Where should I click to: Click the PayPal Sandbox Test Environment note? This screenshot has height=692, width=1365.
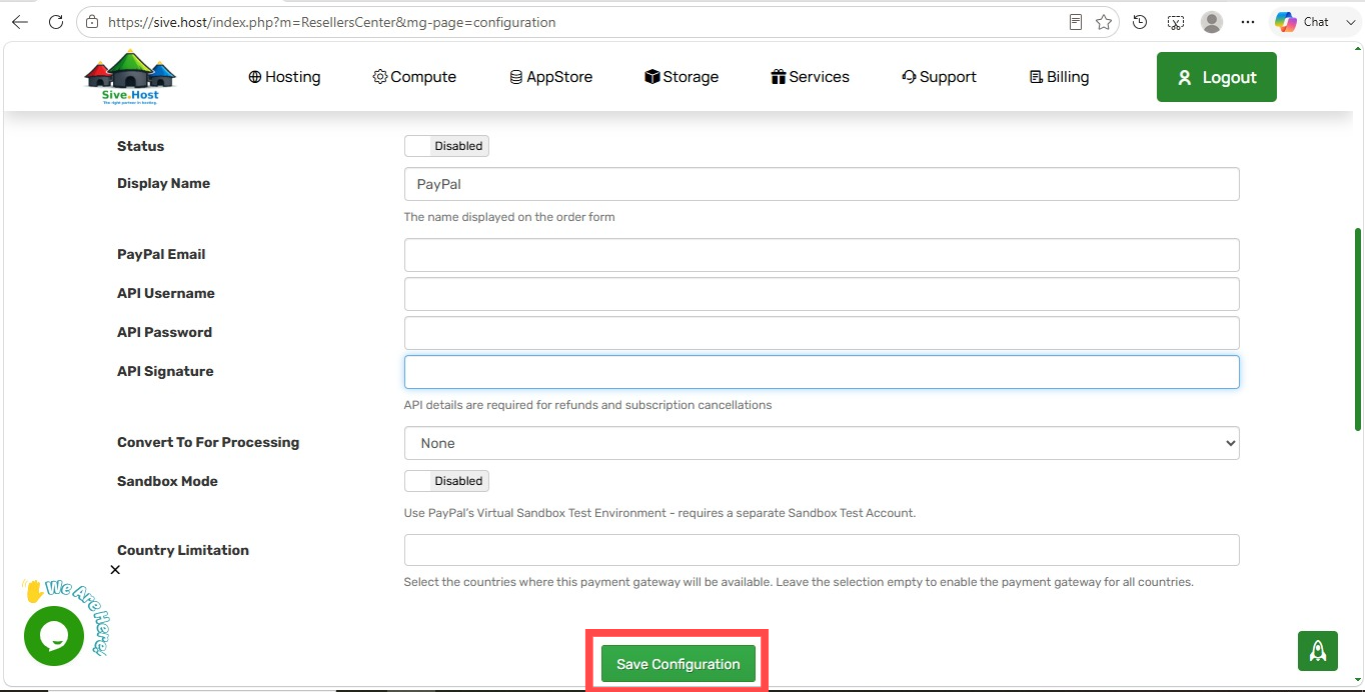(x=660, y=513)
